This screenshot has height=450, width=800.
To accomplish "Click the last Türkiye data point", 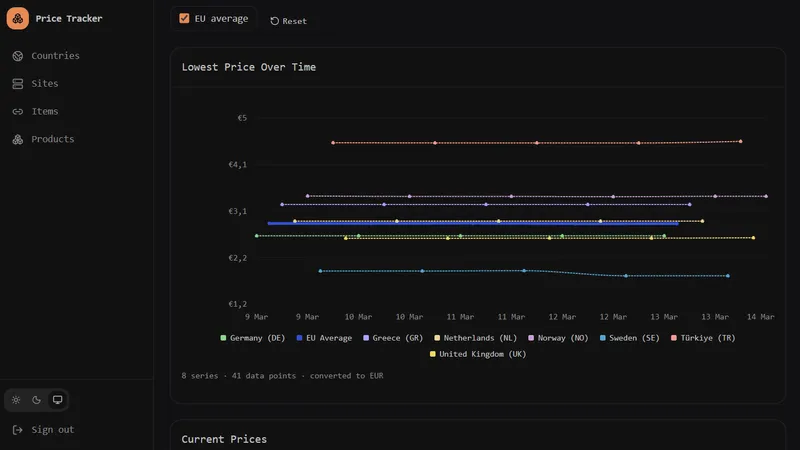I will [740, 141].
